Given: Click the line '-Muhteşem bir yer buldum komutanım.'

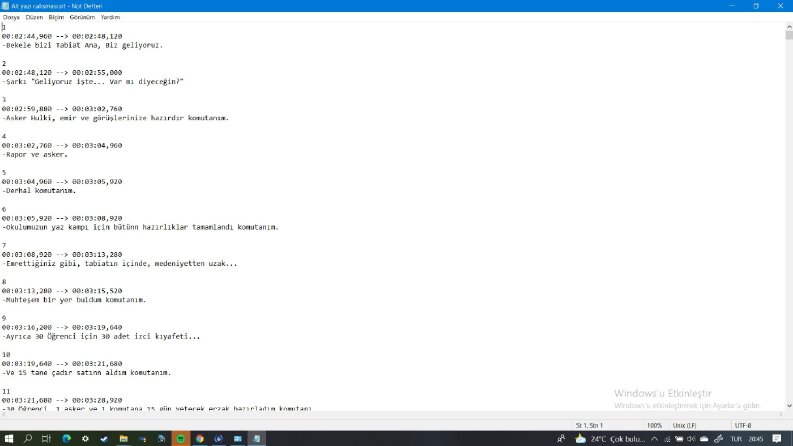Looking at the screenshot, I should (74, 300).
